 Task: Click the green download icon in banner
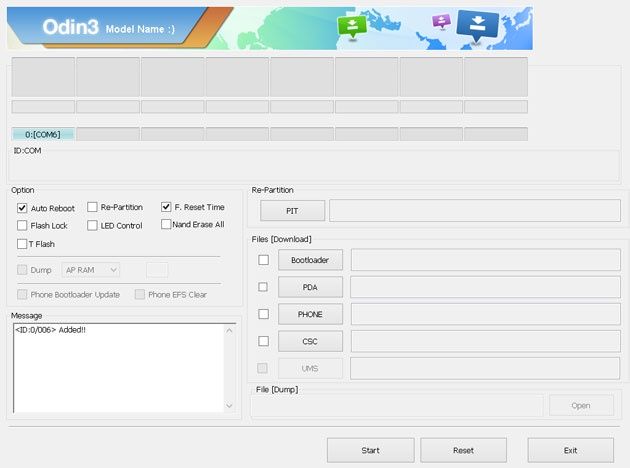coord(352,27)
